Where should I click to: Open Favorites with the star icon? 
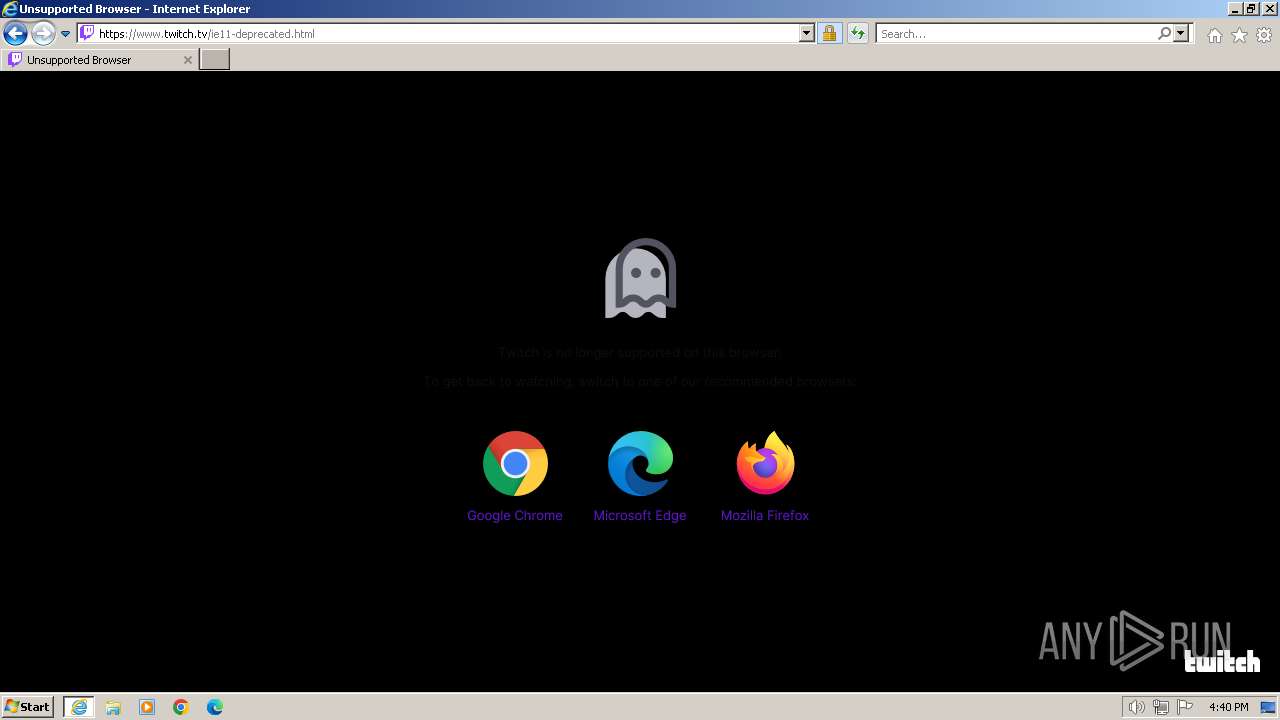pyautogui.click(x=1239, y=35)
